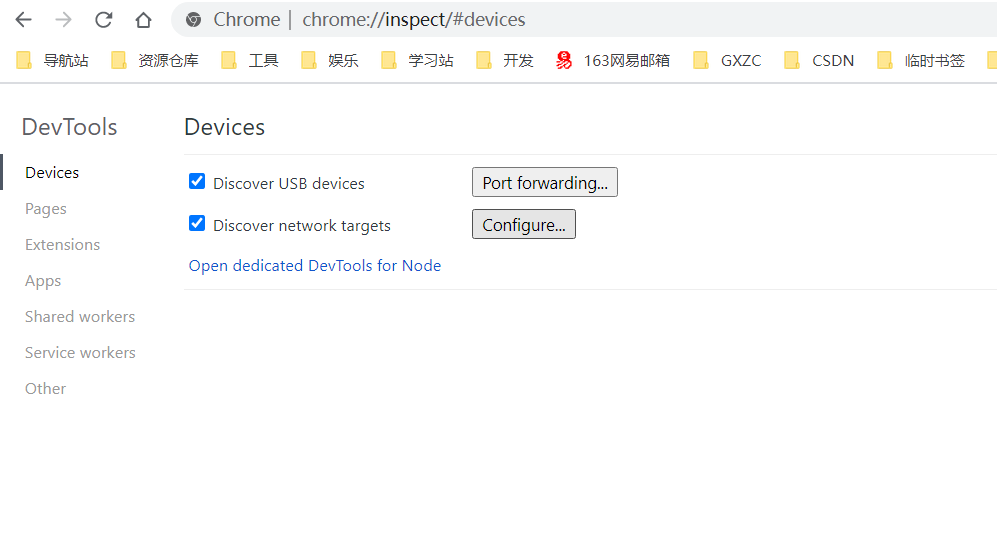997x557 pixels.
Task: Expand the 资源仓库 bookmark folder
Action: (x=155, y=61)
